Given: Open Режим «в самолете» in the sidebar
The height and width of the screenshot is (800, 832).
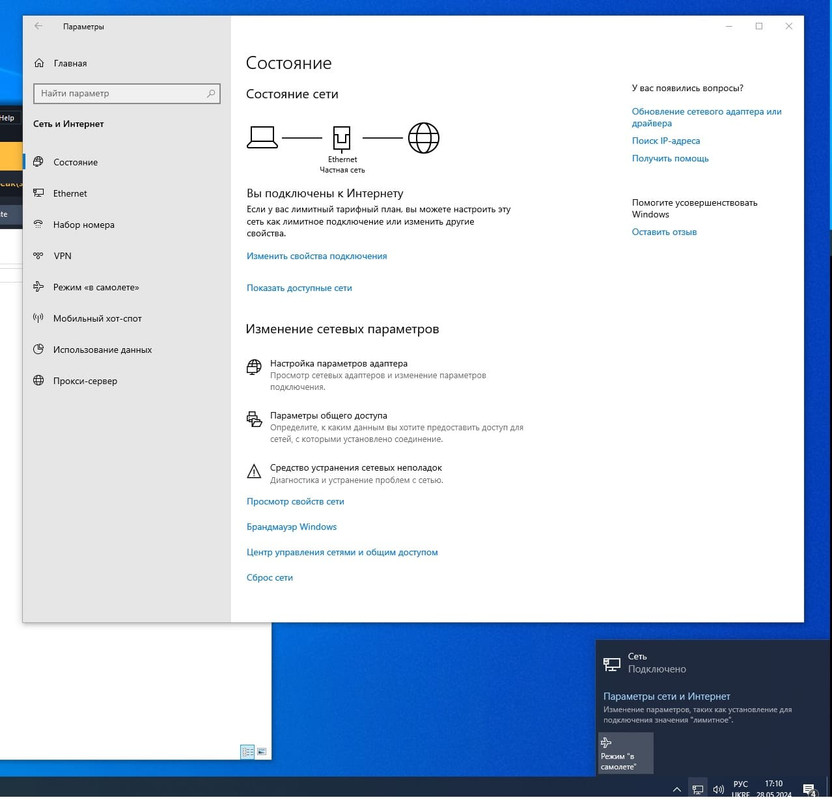Looking at the screenshot, I should (126, 288).
